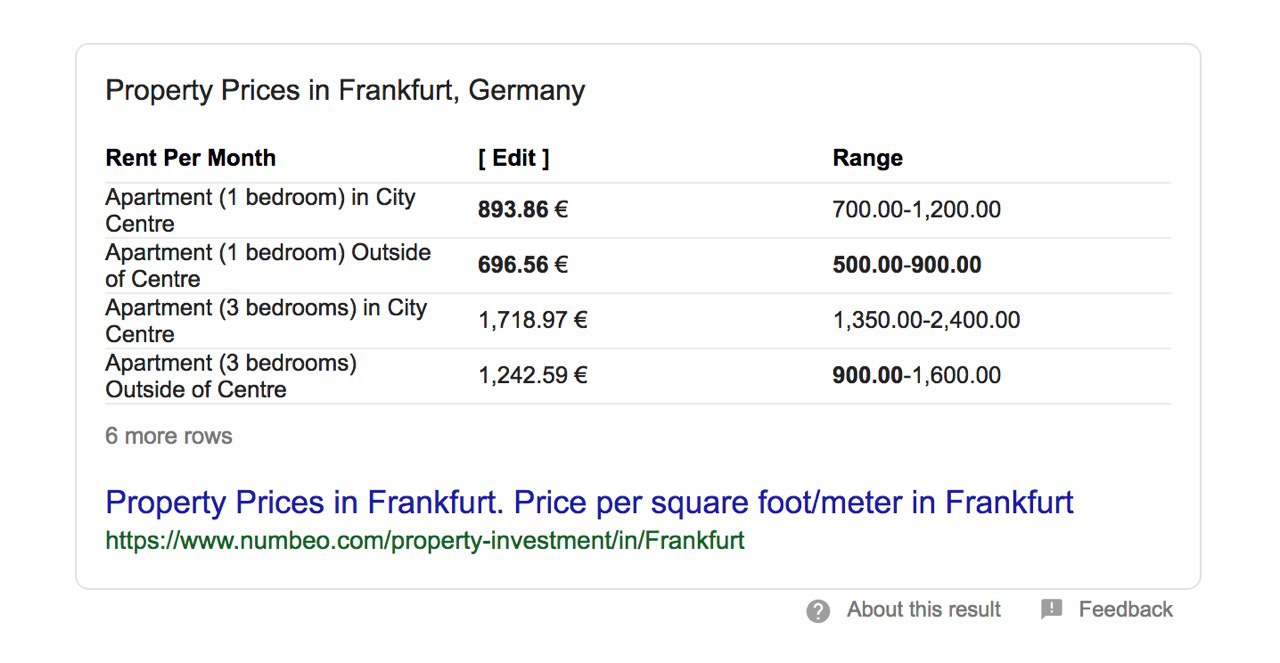Click the 1,242.59 € price cell
The width and height of the screenshot is (1280, 663).
pos(532,375)
